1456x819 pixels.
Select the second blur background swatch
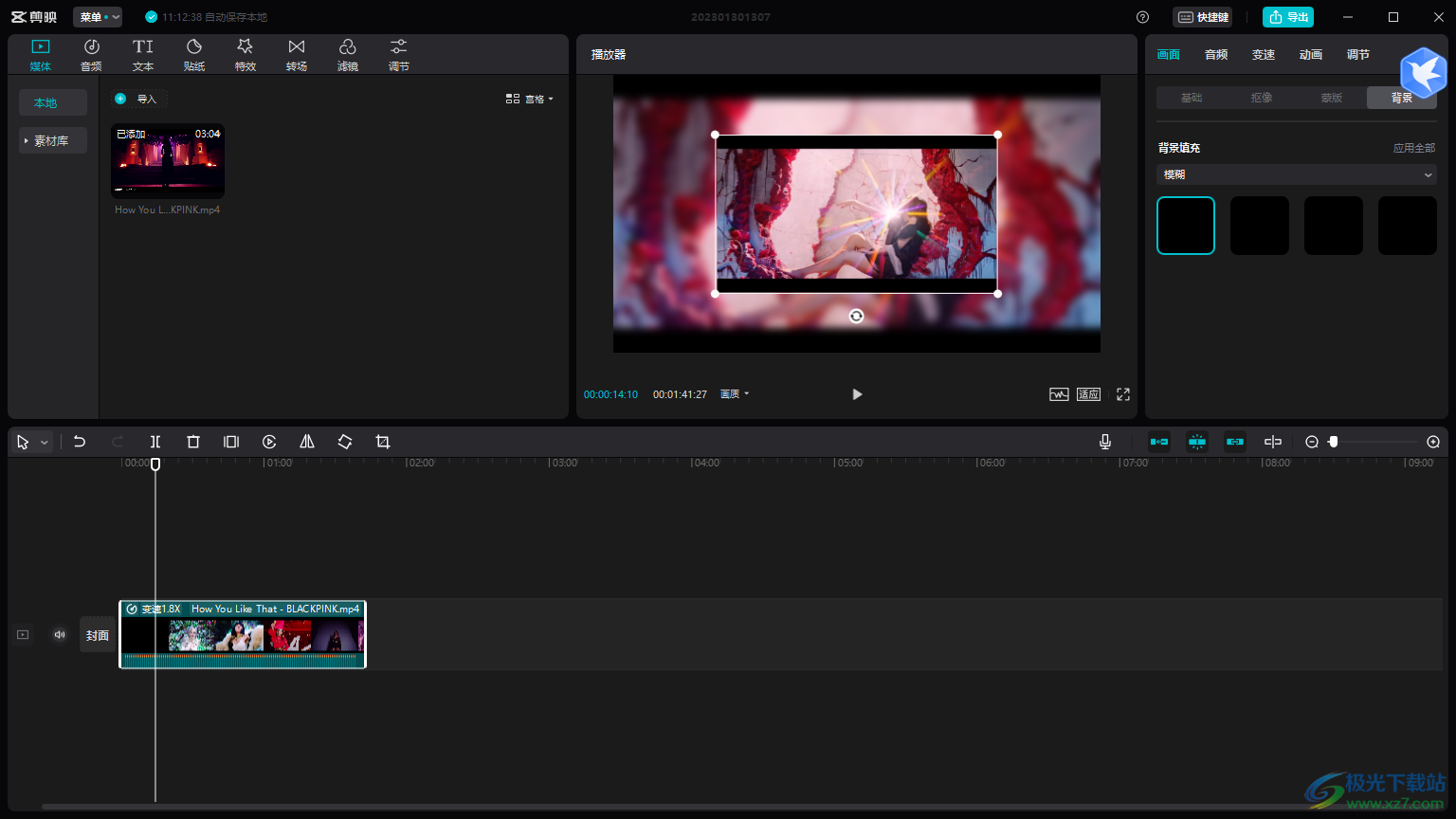[x=1260, y=226]
